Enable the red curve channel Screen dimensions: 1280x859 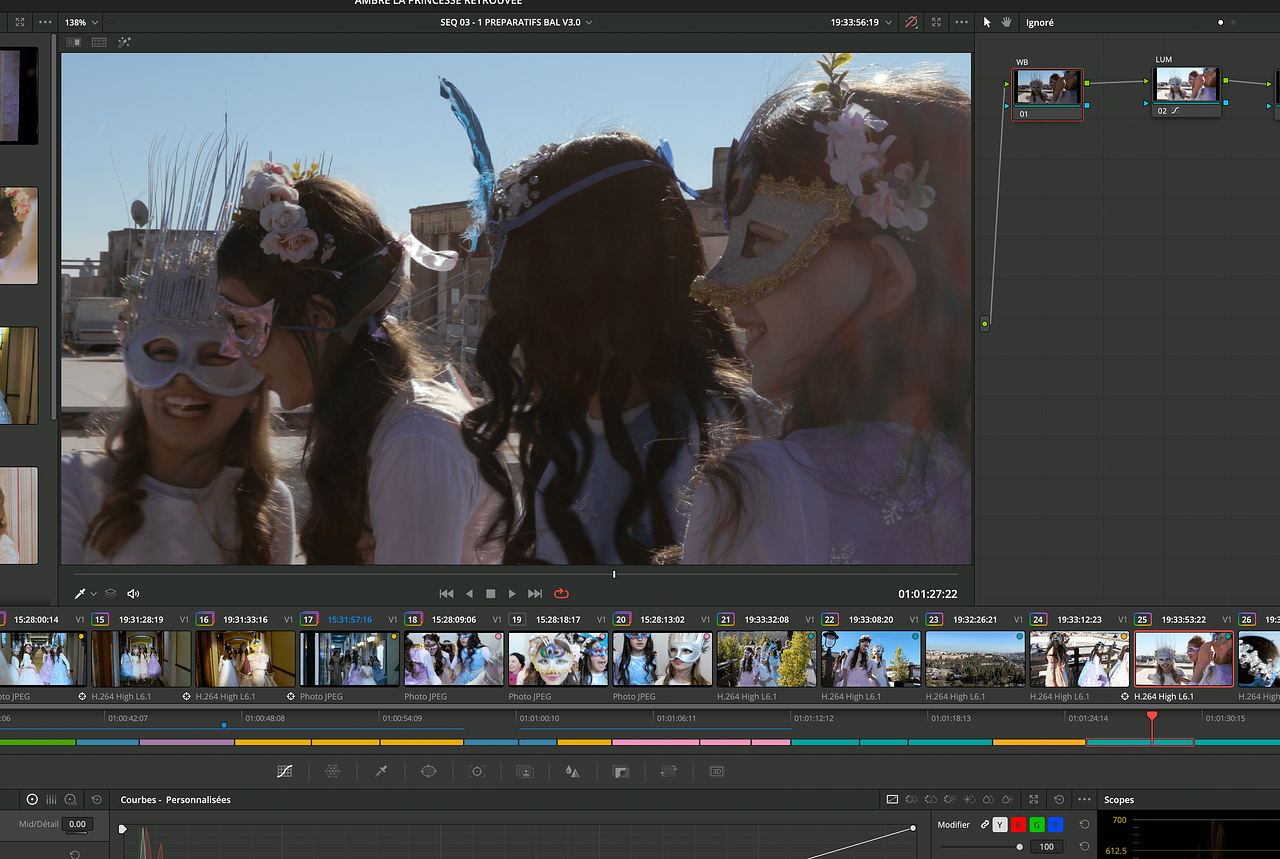tap(1019, 825)
